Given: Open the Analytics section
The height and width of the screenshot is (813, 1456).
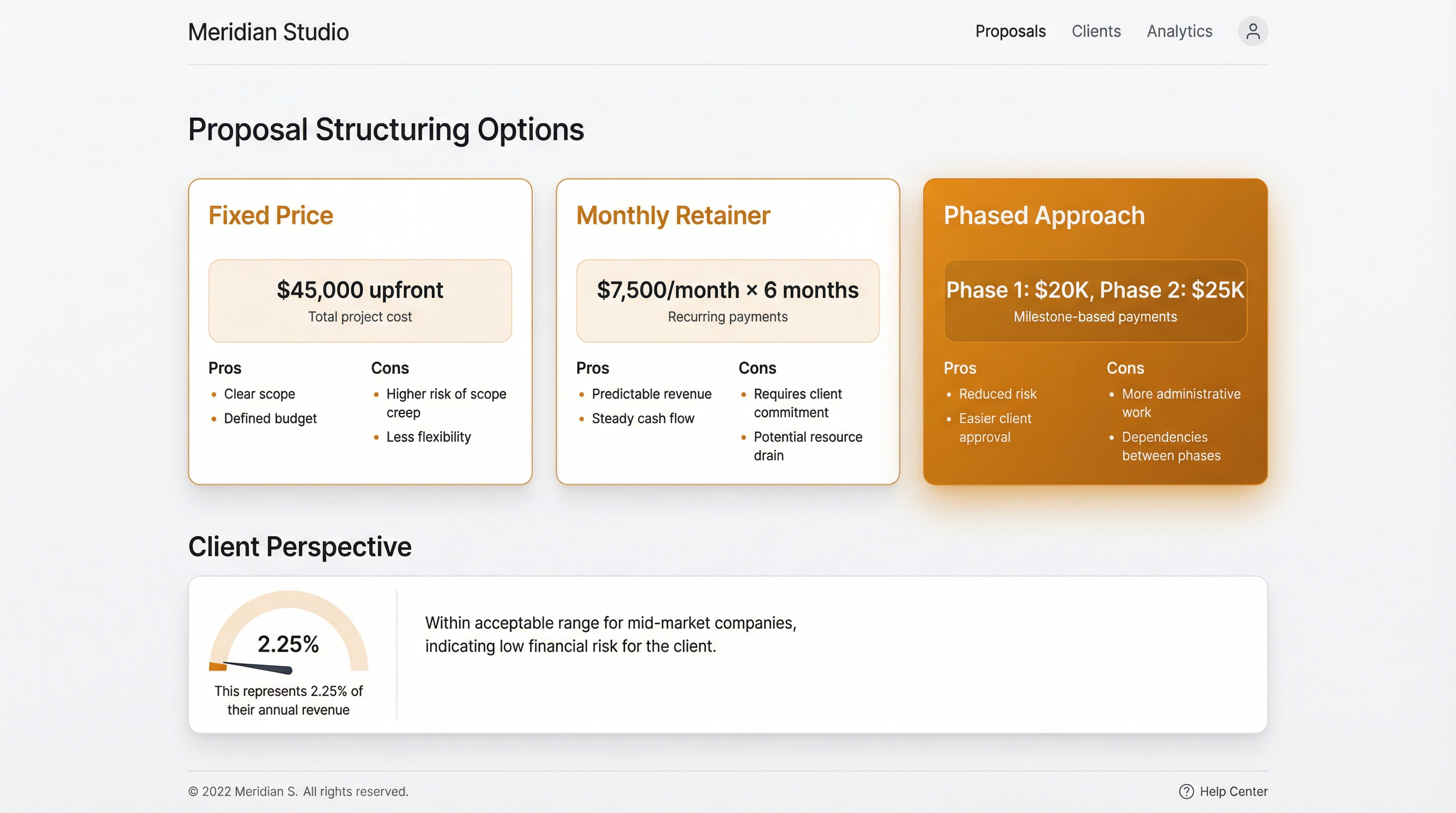Looking at the screenshot, I should tap(1179, 31).
